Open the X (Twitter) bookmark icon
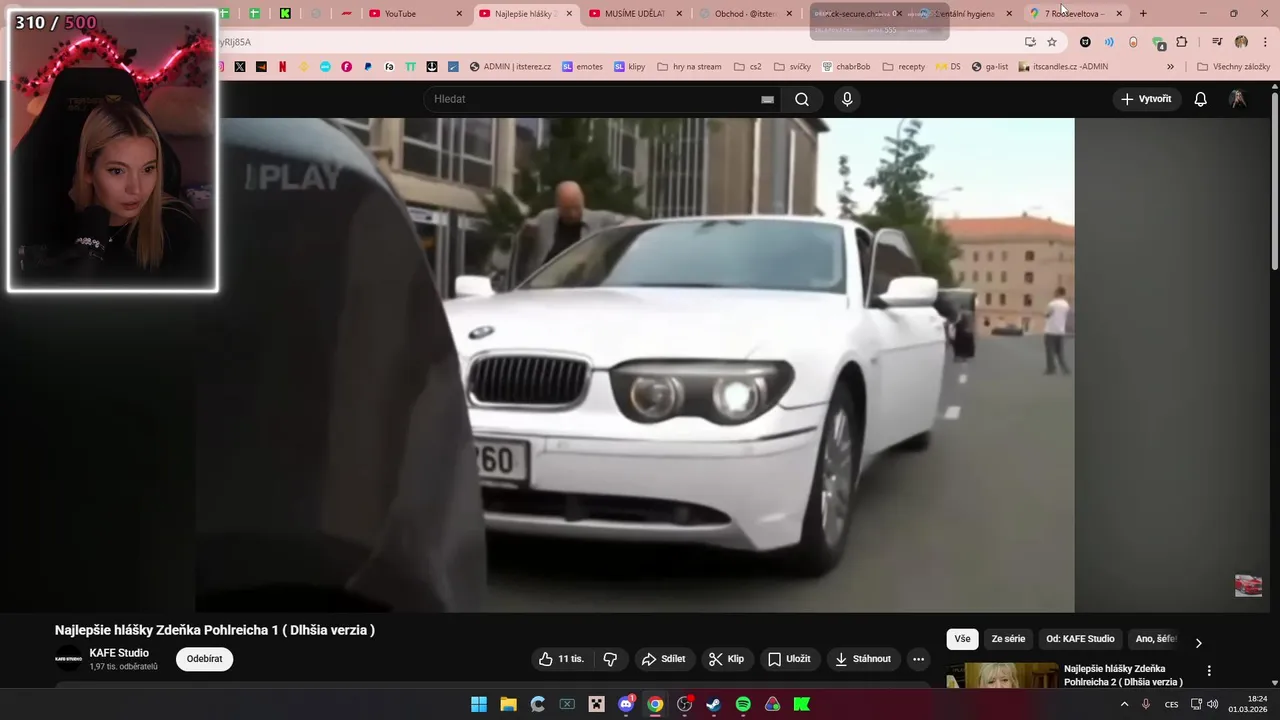The image size is (1280, 720). tap(240, 67)
